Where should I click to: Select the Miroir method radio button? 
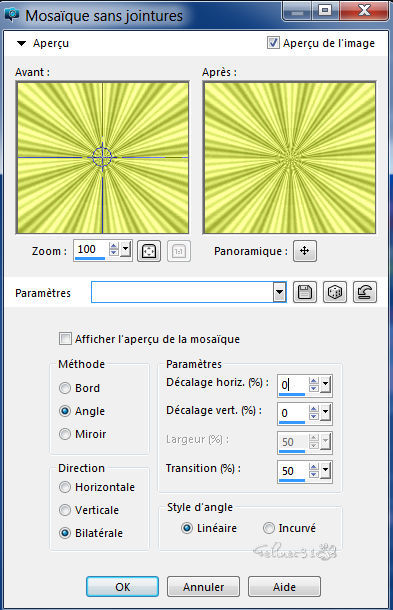65,434
